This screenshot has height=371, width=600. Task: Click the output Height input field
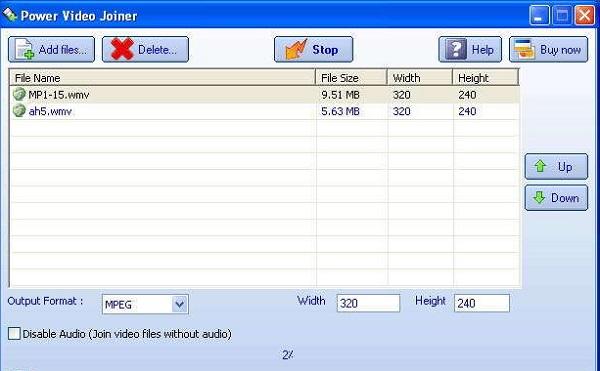coord(482,303)
